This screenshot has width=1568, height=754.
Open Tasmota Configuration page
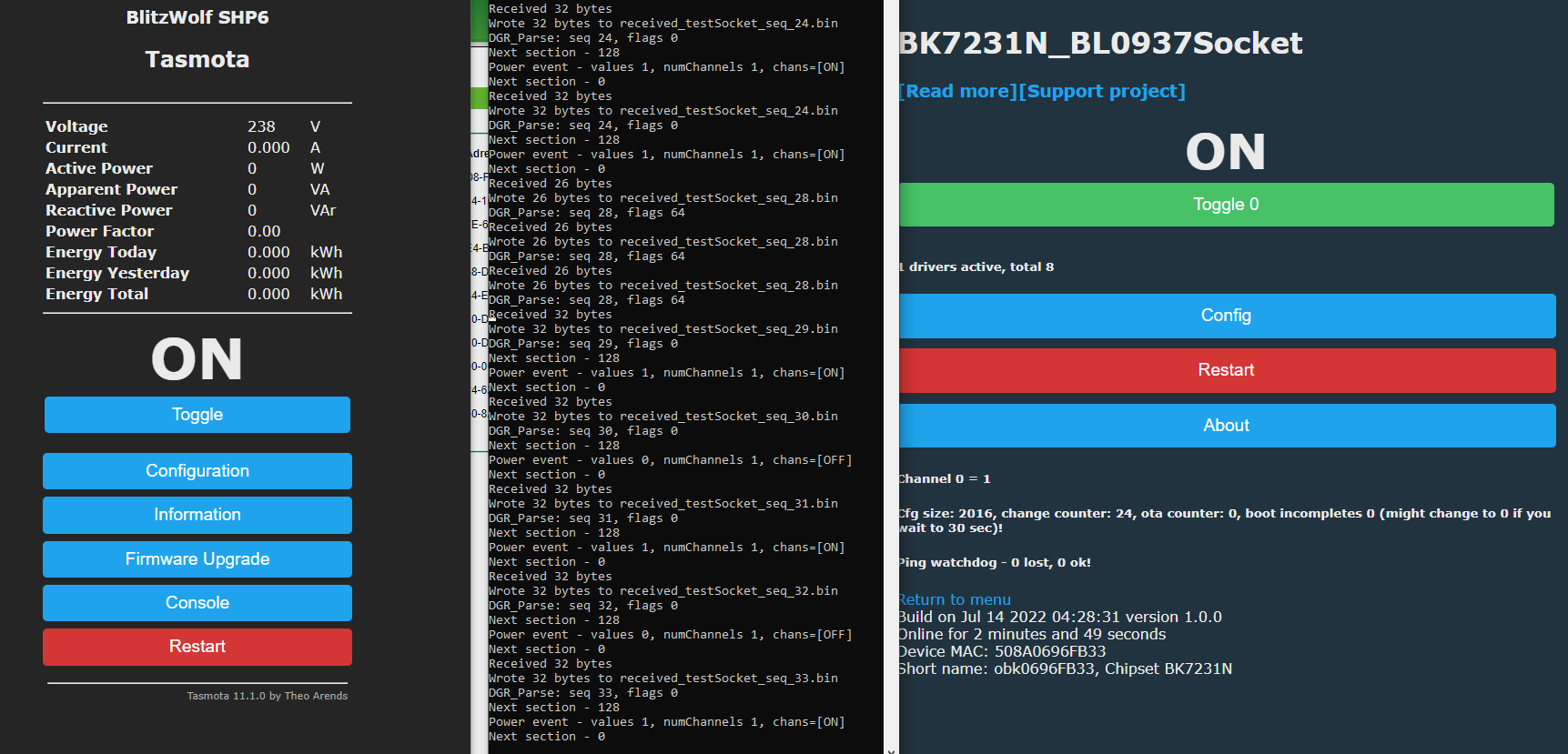(x=197, y=471)
